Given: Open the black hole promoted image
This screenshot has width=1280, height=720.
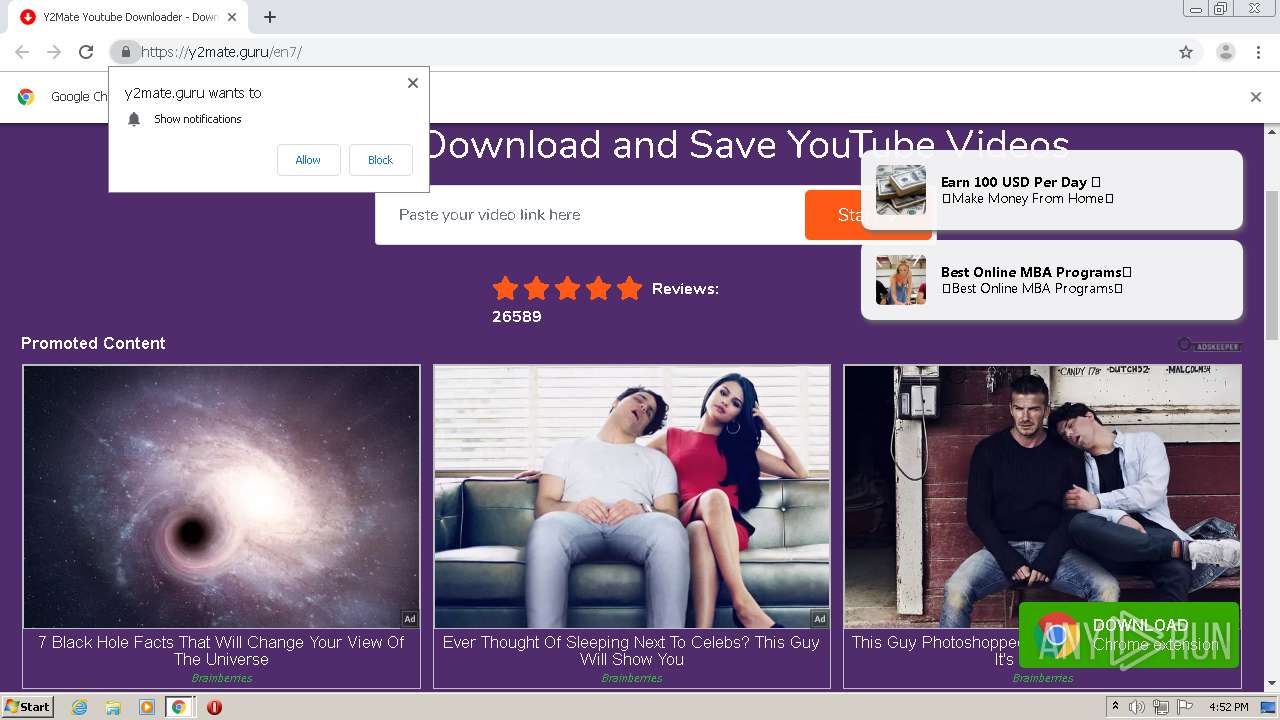Looking at the screenshot, I should pyautogui.click(x=221, y=497).
